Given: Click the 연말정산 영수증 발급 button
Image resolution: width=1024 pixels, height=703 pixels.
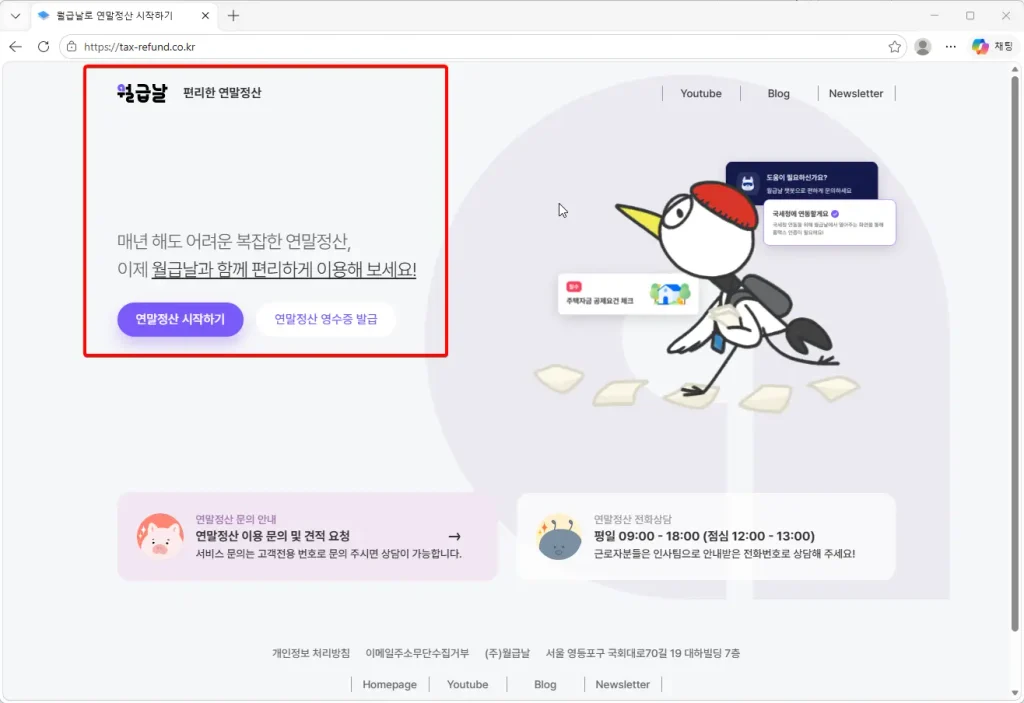Looking at the screenshot, I should [x=325, y=319].
